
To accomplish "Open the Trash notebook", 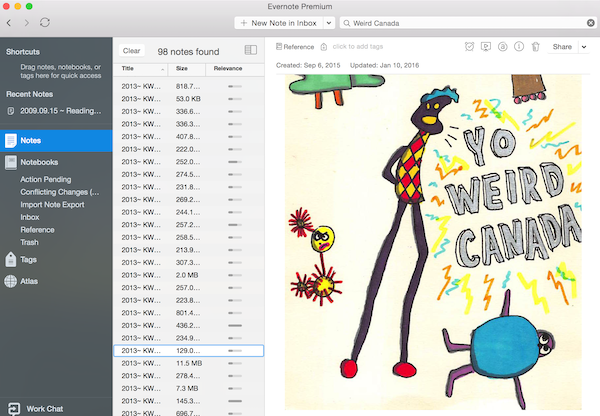I will pyautogui.click(x=29, y=242).
